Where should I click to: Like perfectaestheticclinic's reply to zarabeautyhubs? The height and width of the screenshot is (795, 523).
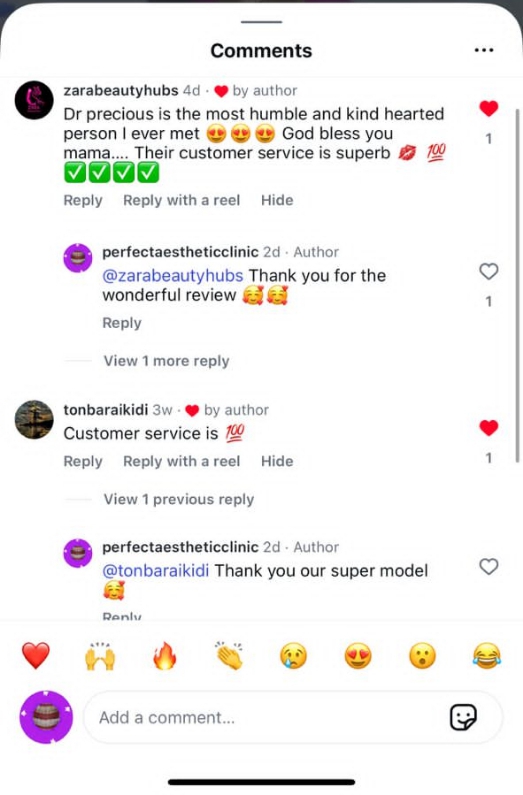(x=489, y=271)
